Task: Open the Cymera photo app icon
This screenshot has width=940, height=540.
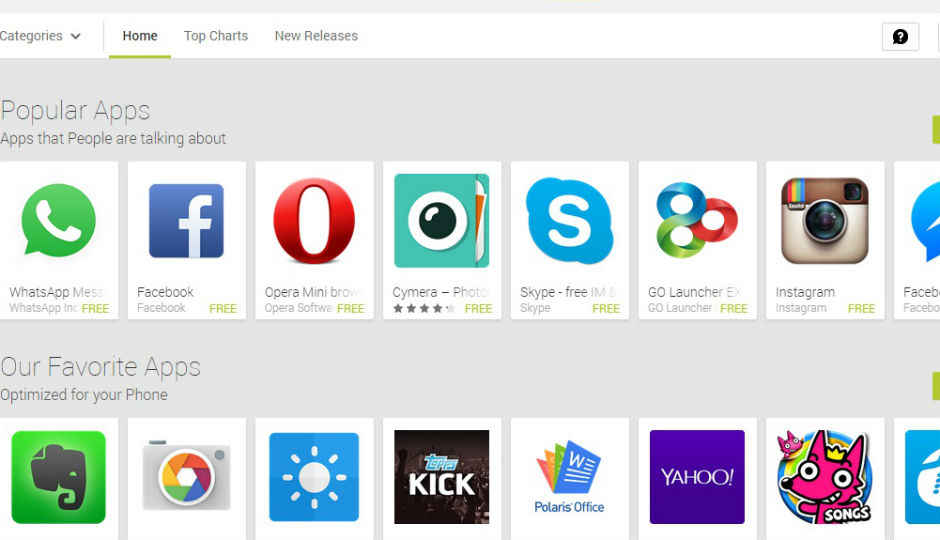Action: [442, 221]
